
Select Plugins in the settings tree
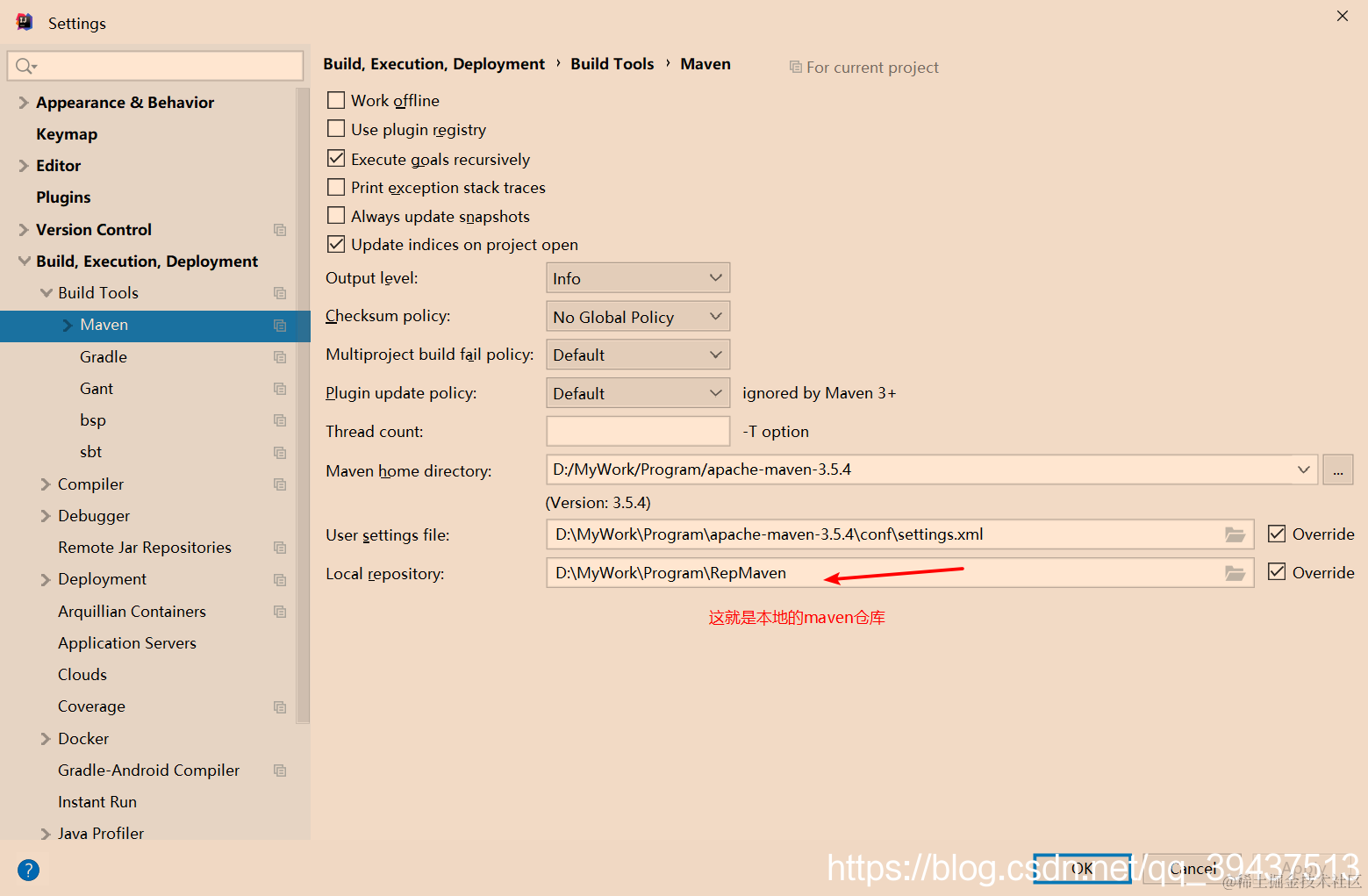[x=63, y=197]
